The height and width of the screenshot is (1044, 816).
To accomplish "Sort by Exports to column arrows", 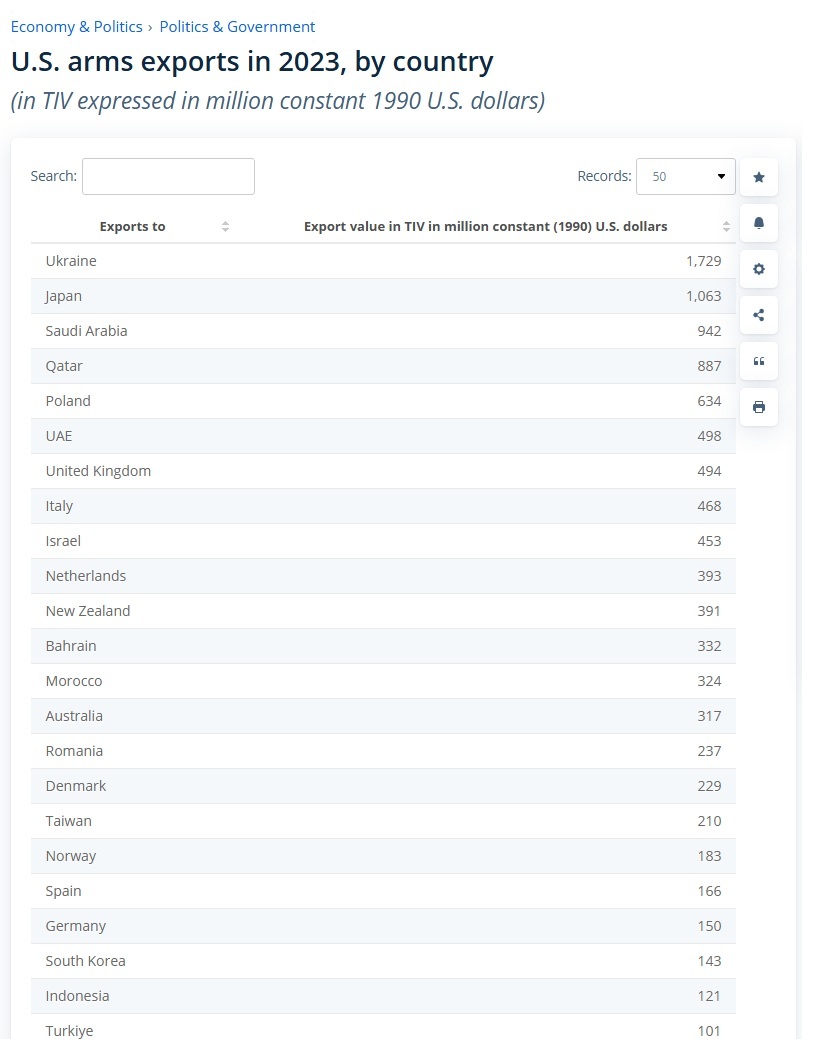I will point(225,226).
